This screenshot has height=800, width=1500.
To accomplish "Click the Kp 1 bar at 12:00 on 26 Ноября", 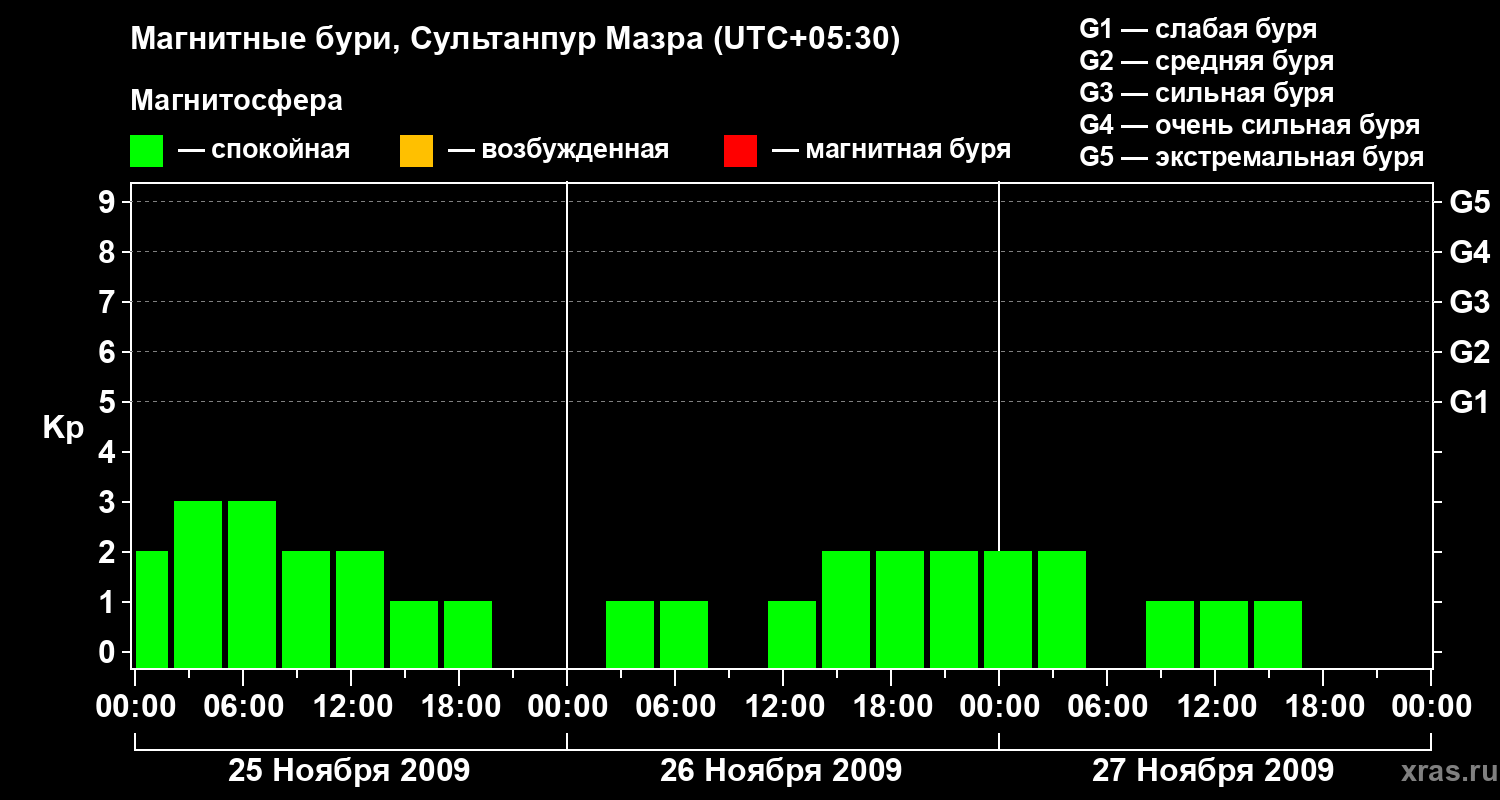I will [792, 634].
